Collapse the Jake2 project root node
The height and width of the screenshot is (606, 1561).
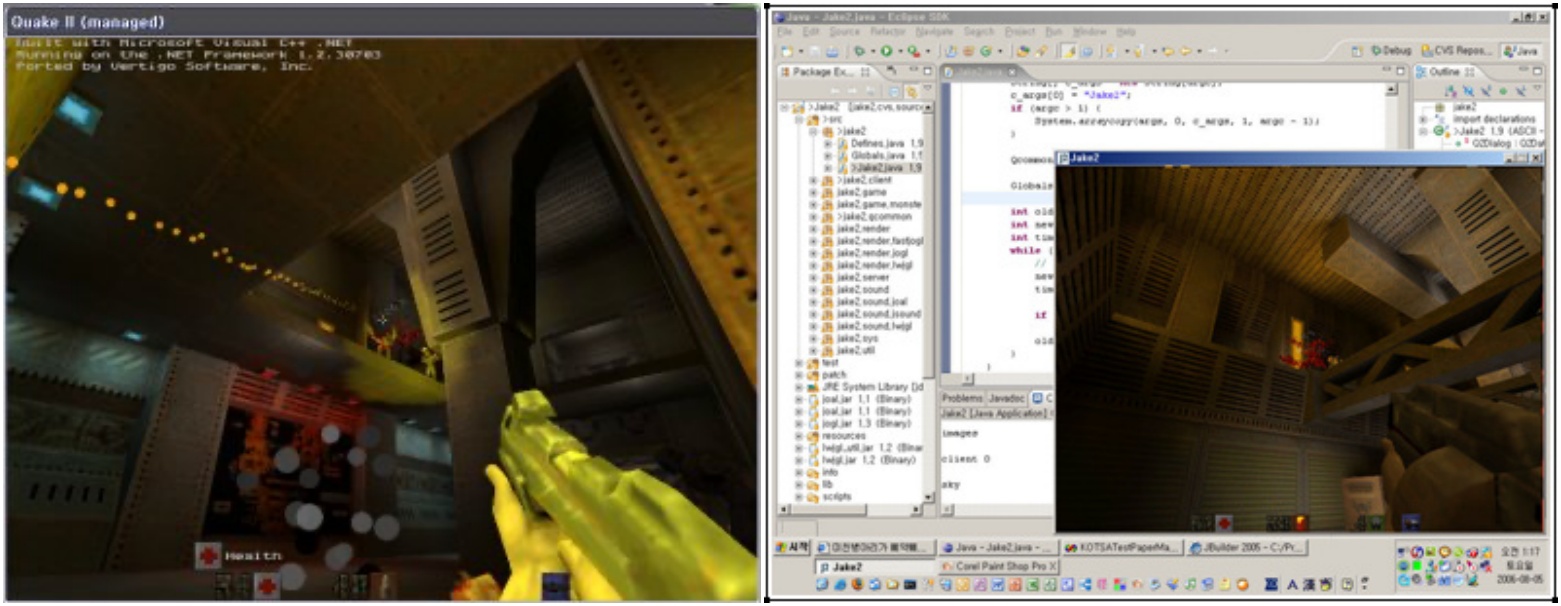(x=785, y=107)
